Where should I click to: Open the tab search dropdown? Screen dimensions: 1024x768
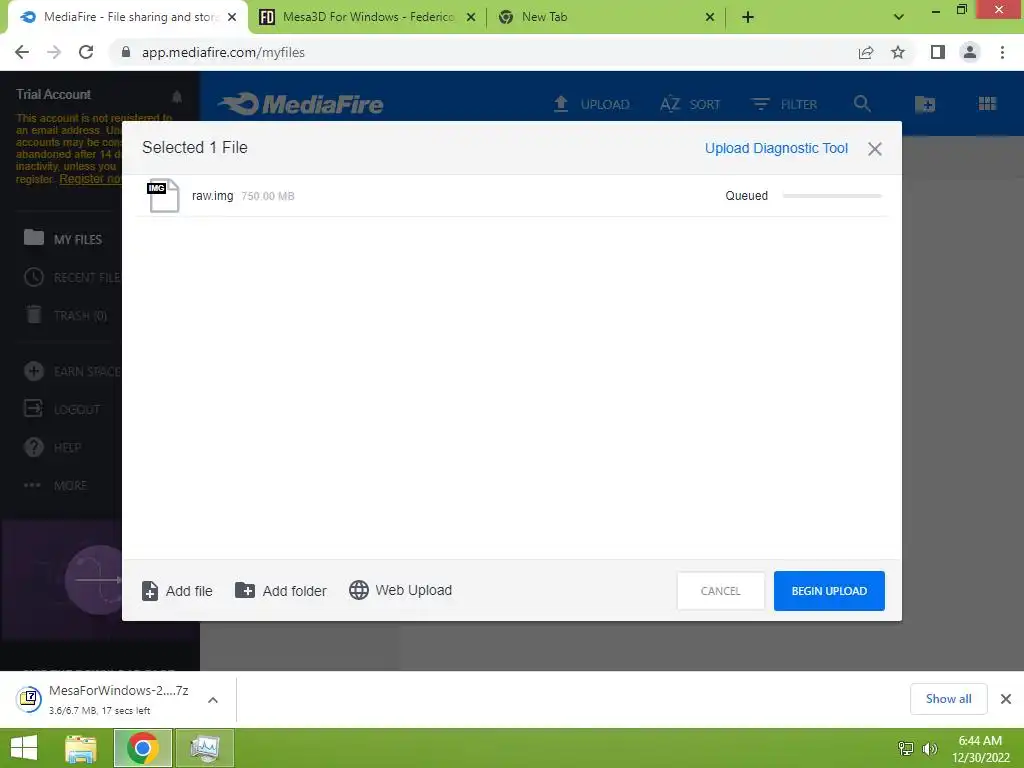[x=899, y=17]
